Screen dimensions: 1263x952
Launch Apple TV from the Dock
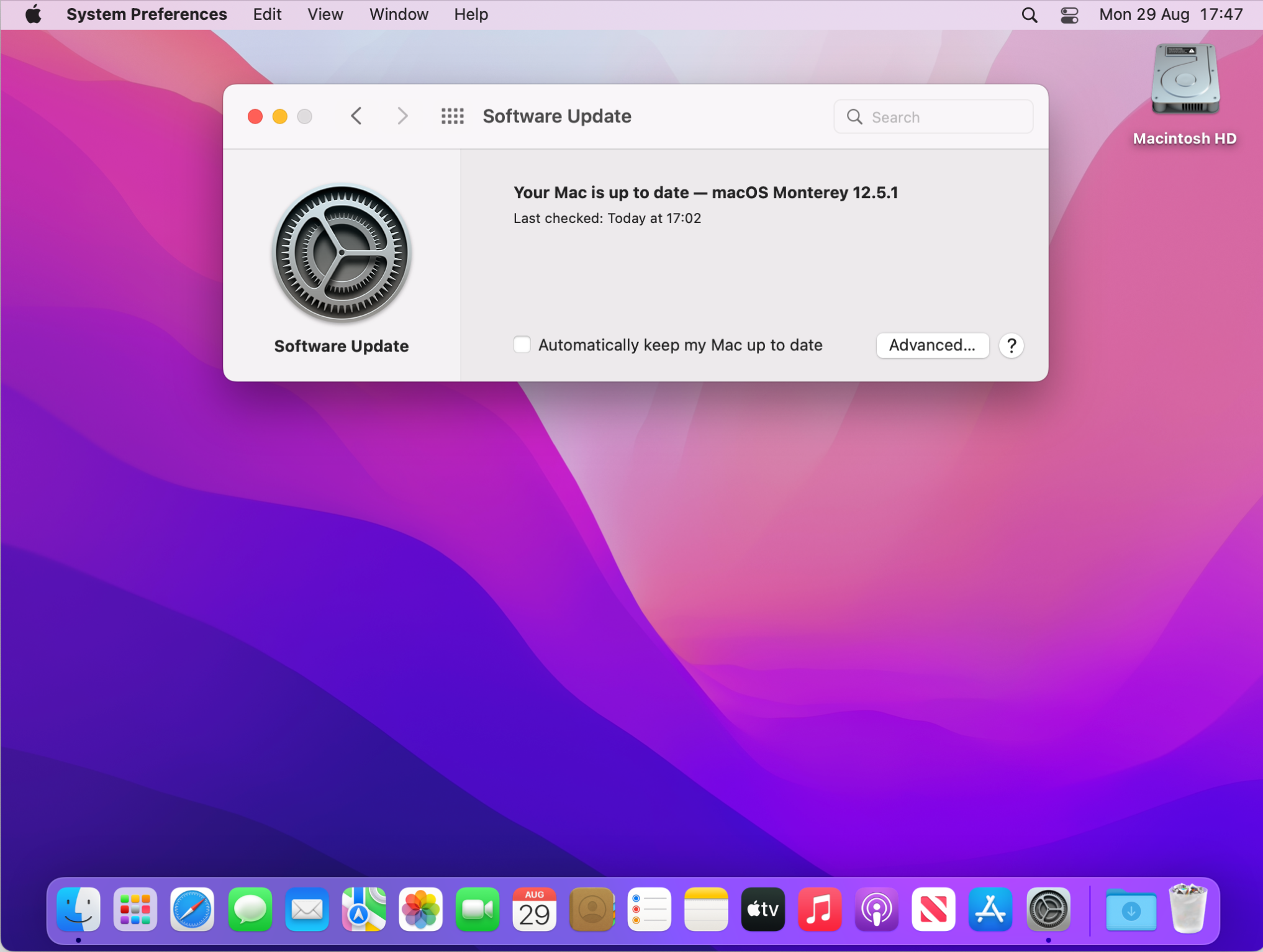click(x=763, y=910)
